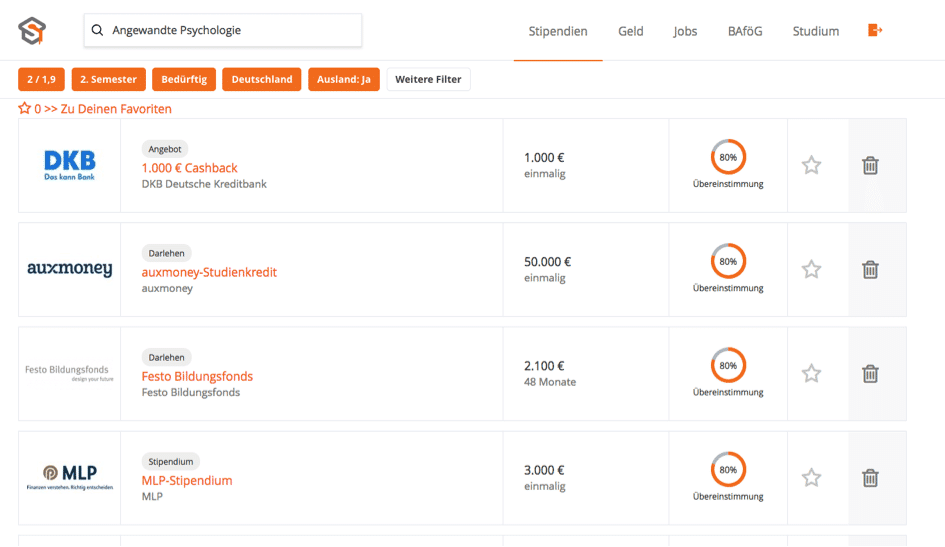Favorite the Festo Bildungsfonds offer
Screen dimensions: 945x547
point(811,374)
